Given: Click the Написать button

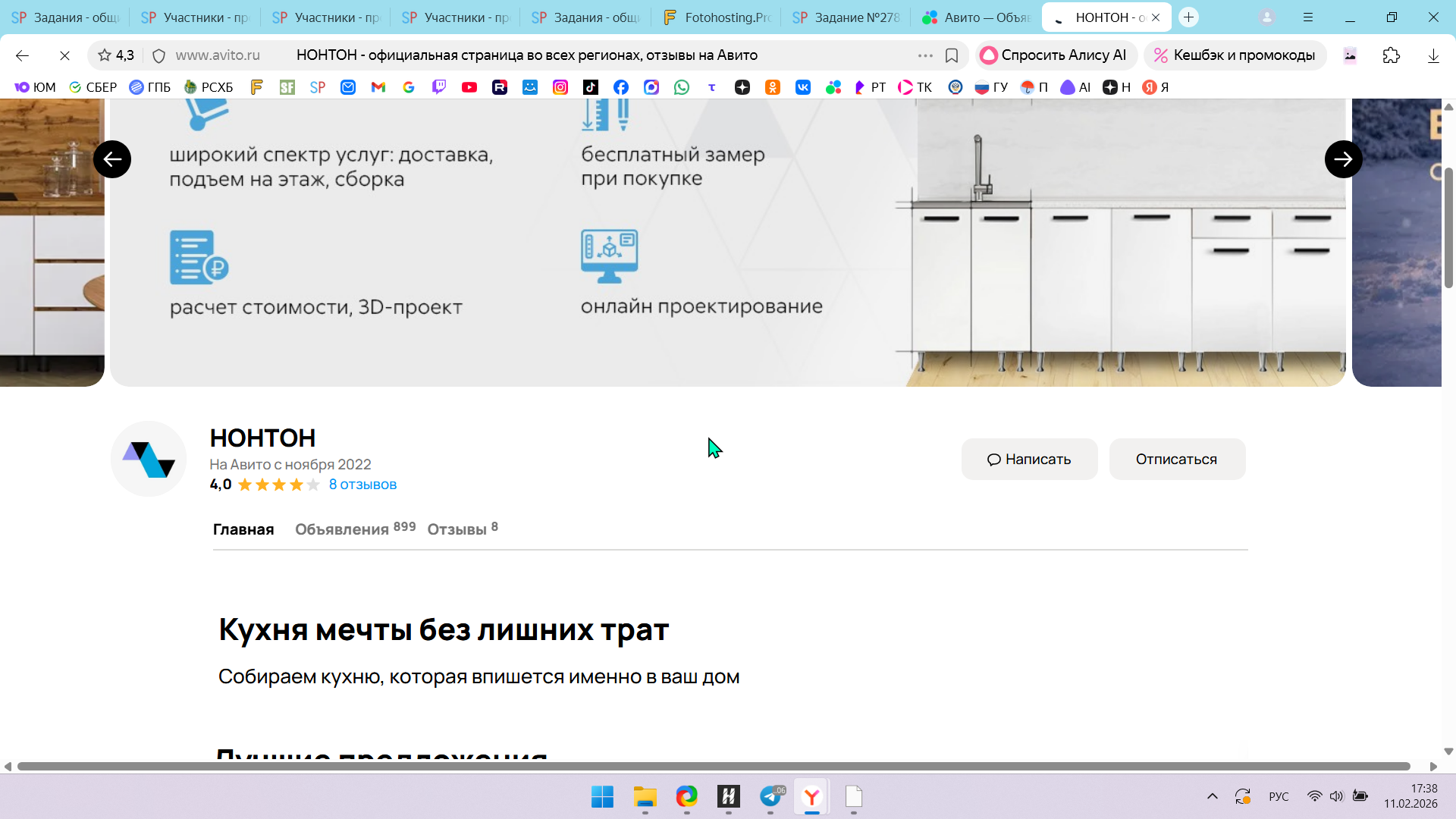Looking at the screenshot, I should [1029, 459].
